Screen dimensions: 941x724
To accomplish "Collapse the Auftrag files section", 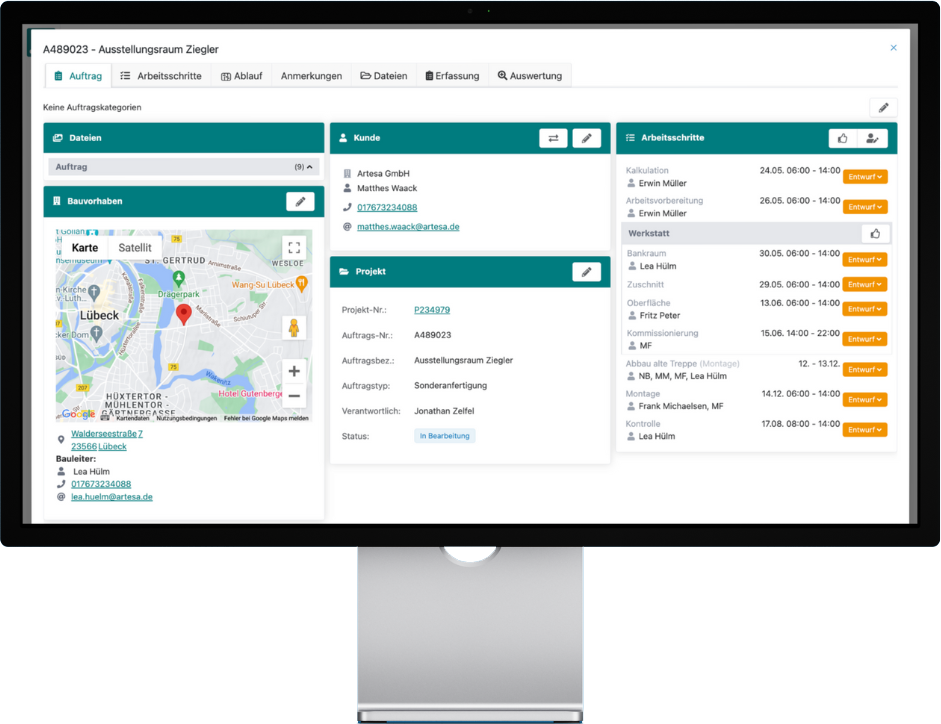I will [309, 167].
